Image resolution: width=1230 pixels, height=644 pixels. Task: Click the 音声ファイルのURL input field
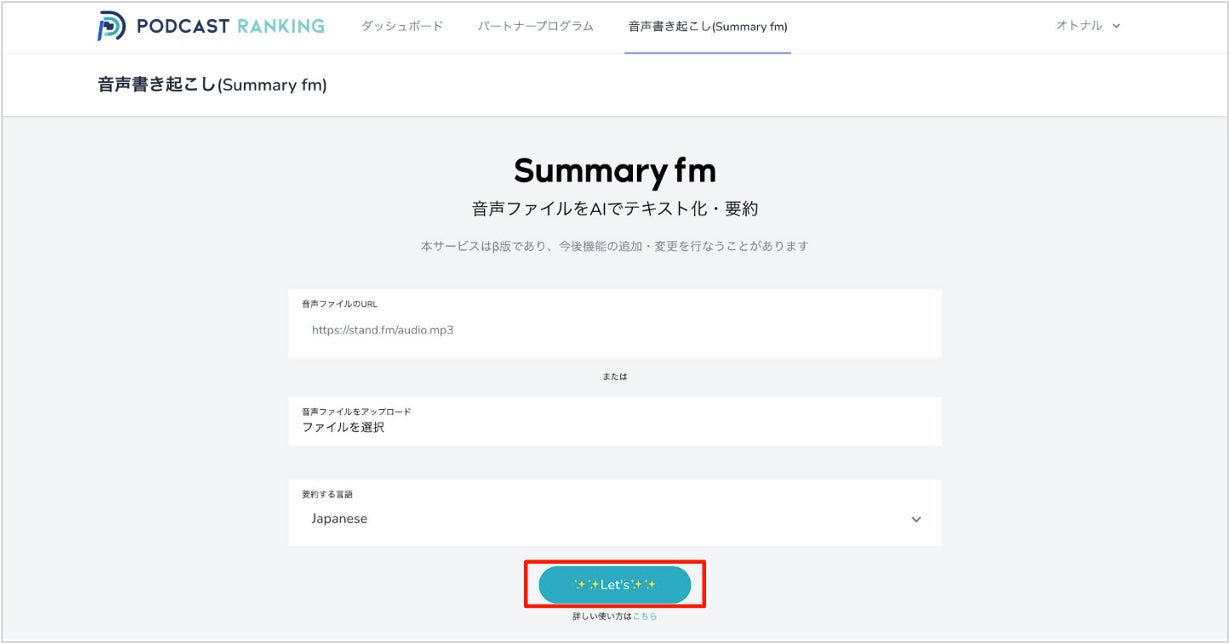pyautogui.click(x=614, y=323)
